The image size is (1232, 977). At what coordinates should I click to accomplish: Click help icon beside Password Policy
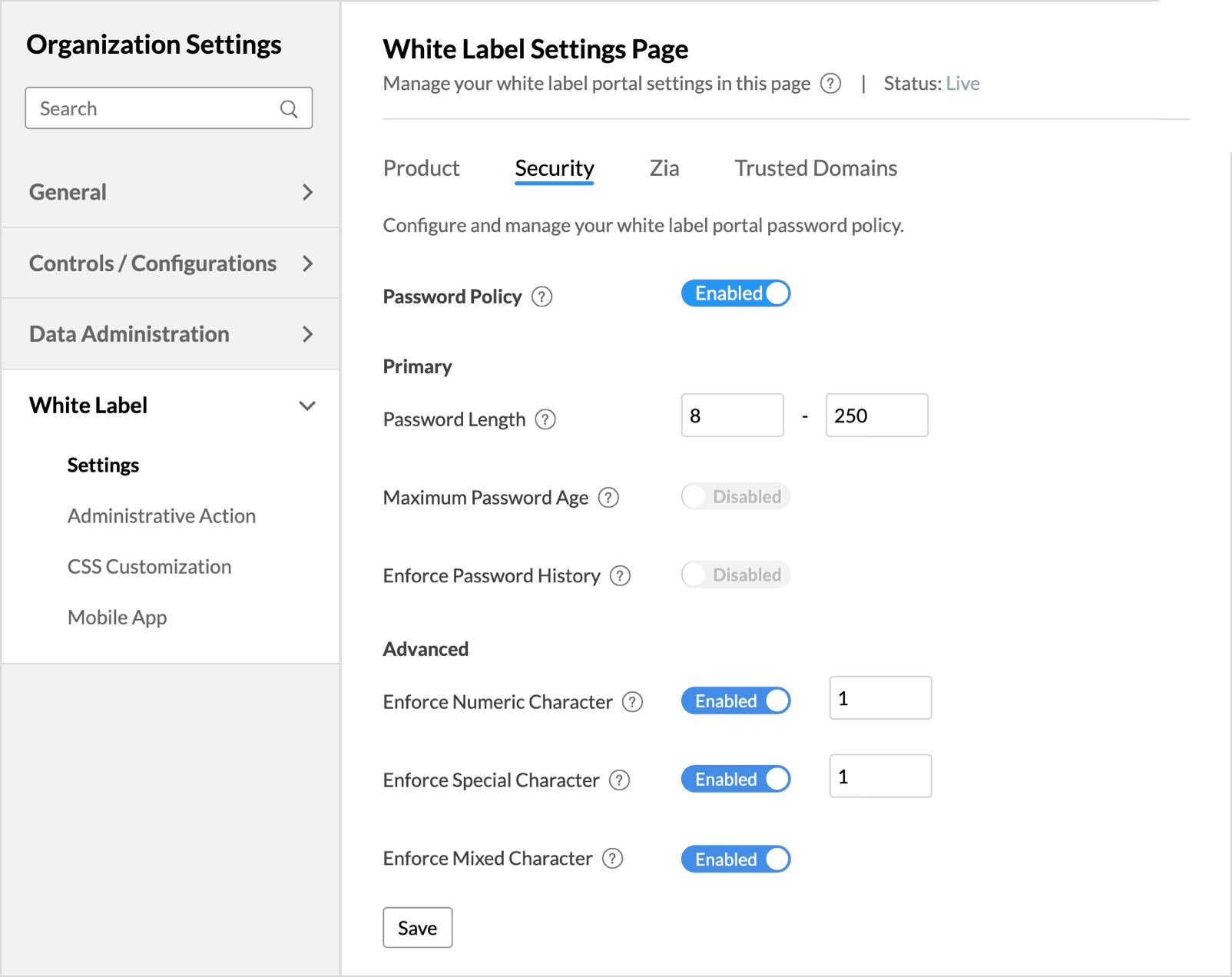[x=541, y=296]
